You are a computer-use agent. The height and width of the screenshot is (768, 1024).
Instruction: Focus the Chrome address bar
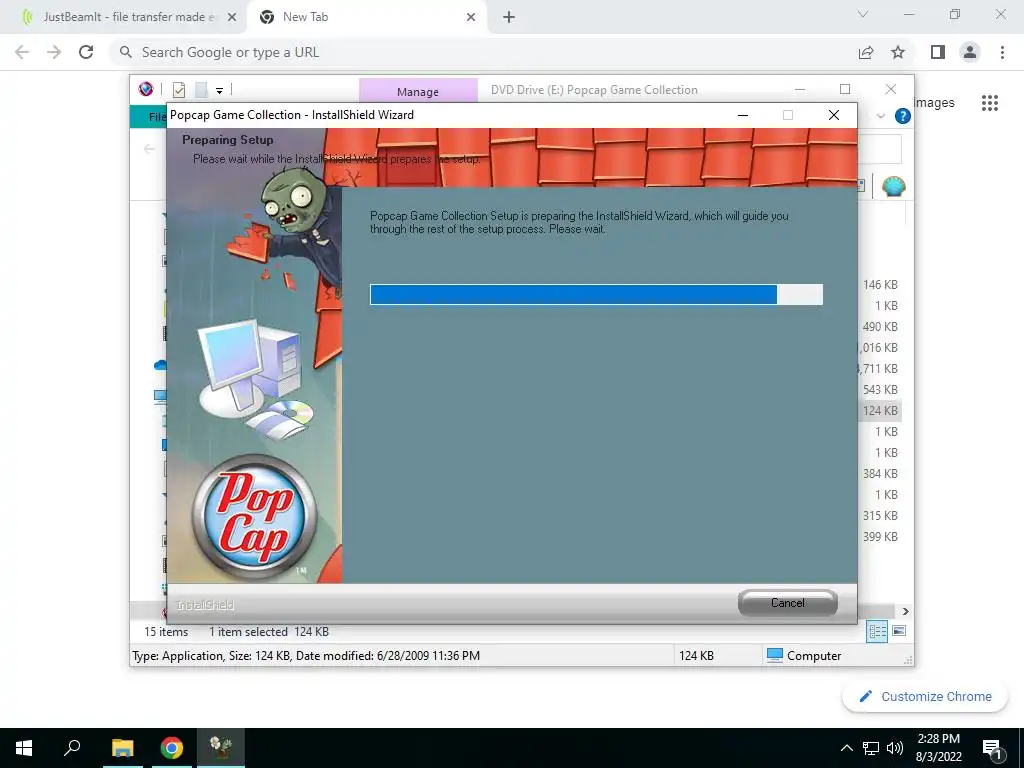483,52
